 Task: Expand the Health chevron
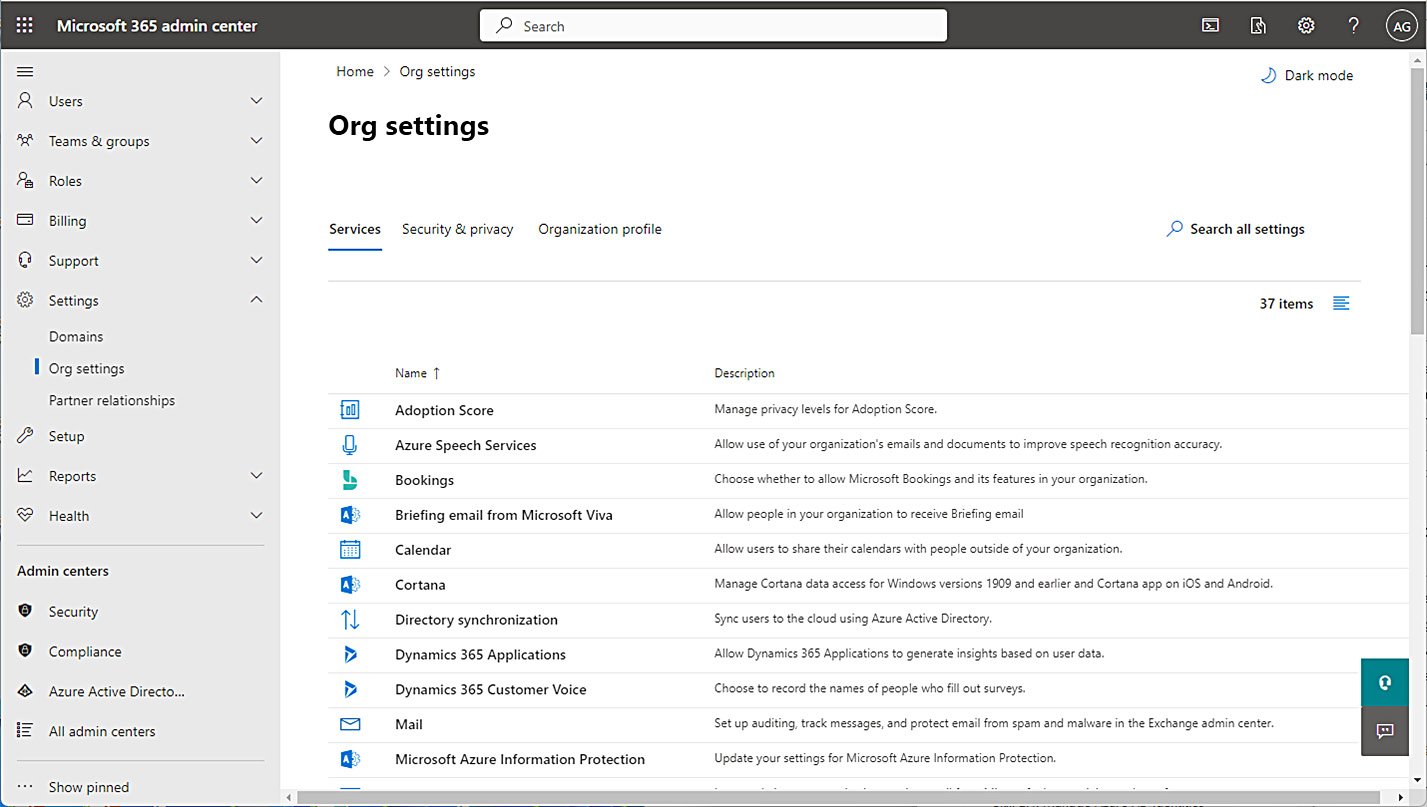click(256, 516)
